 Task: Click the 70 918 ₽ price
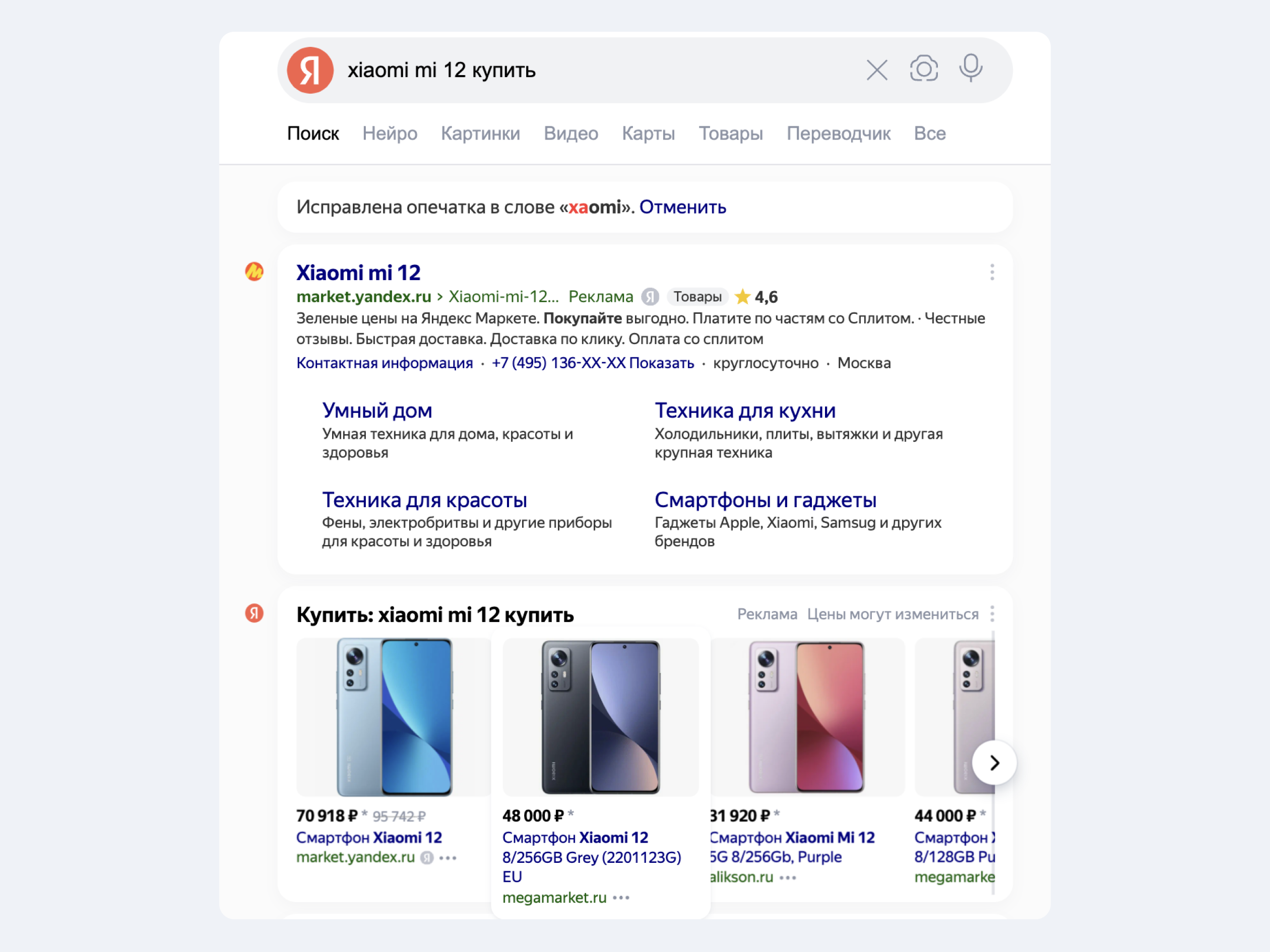tap(327, 815)
